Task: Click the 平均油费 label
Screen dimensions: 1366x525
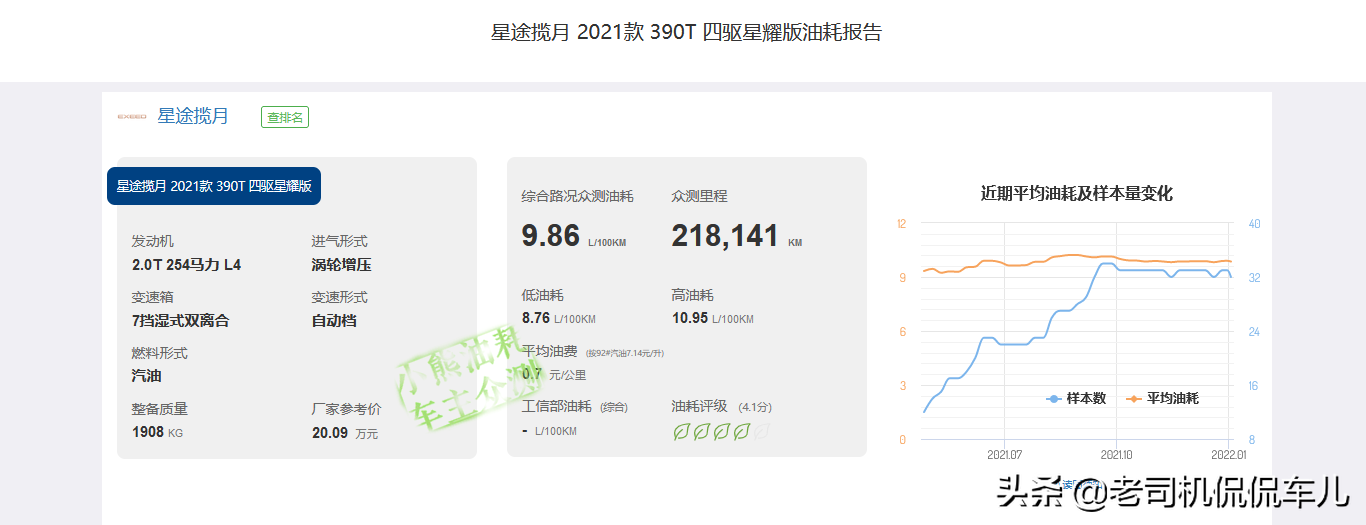Action: pyautogui.click(x=549, y=351)
